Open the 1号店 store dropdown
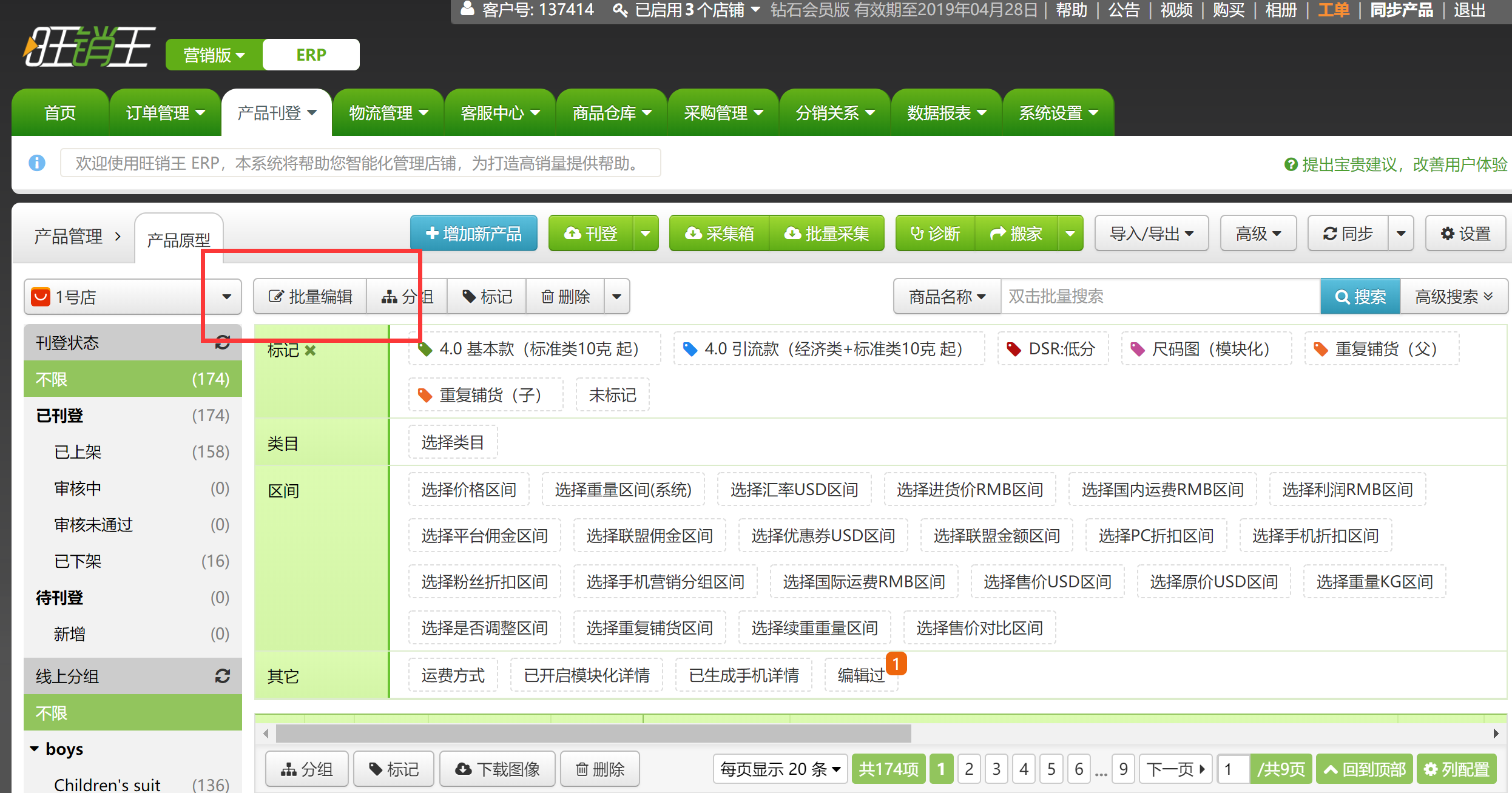This screenshot has width=1512, height=793. (x=133, y=297)
